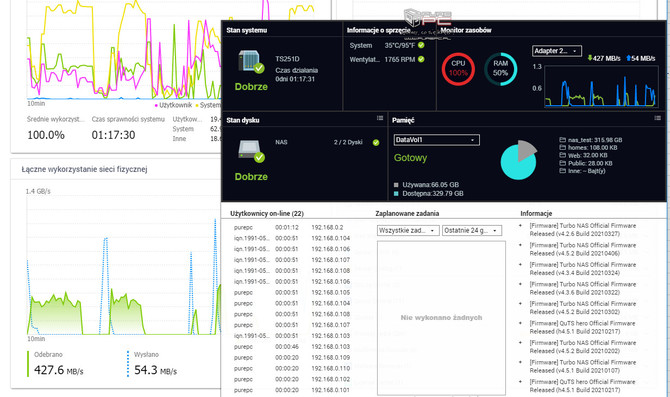Click the Monitor zasobów panel header
Viewport: 670px width, 397px height.
click(466, 30)
